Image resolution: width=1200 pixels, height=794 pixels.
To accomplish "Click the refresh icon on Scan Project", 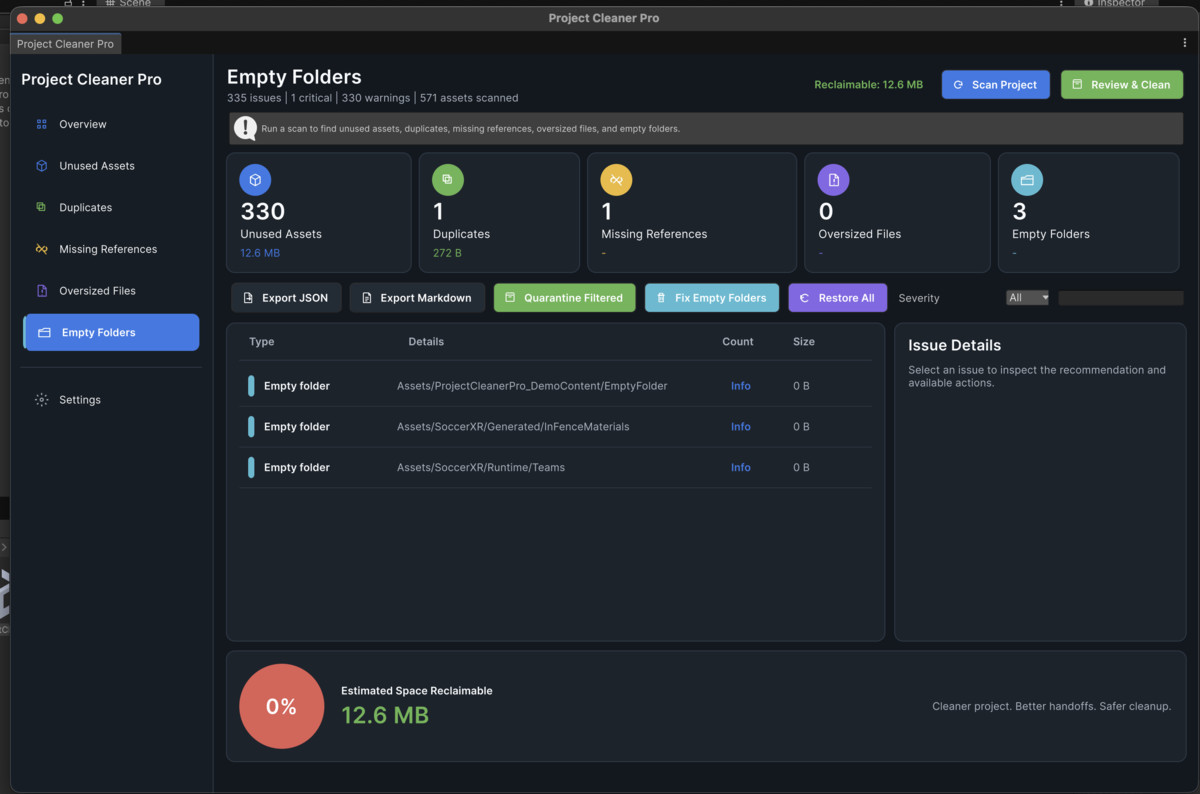I will [959, 85].
